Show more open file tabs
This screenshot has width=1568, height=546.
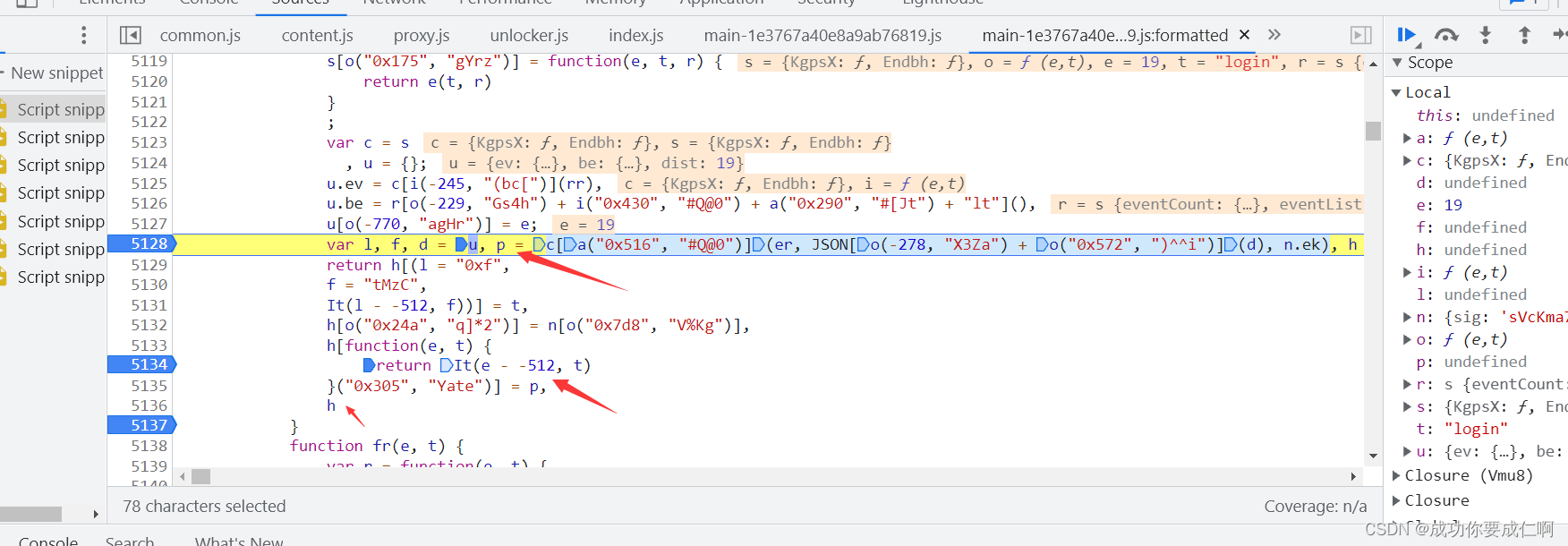tap(1274, 35)
